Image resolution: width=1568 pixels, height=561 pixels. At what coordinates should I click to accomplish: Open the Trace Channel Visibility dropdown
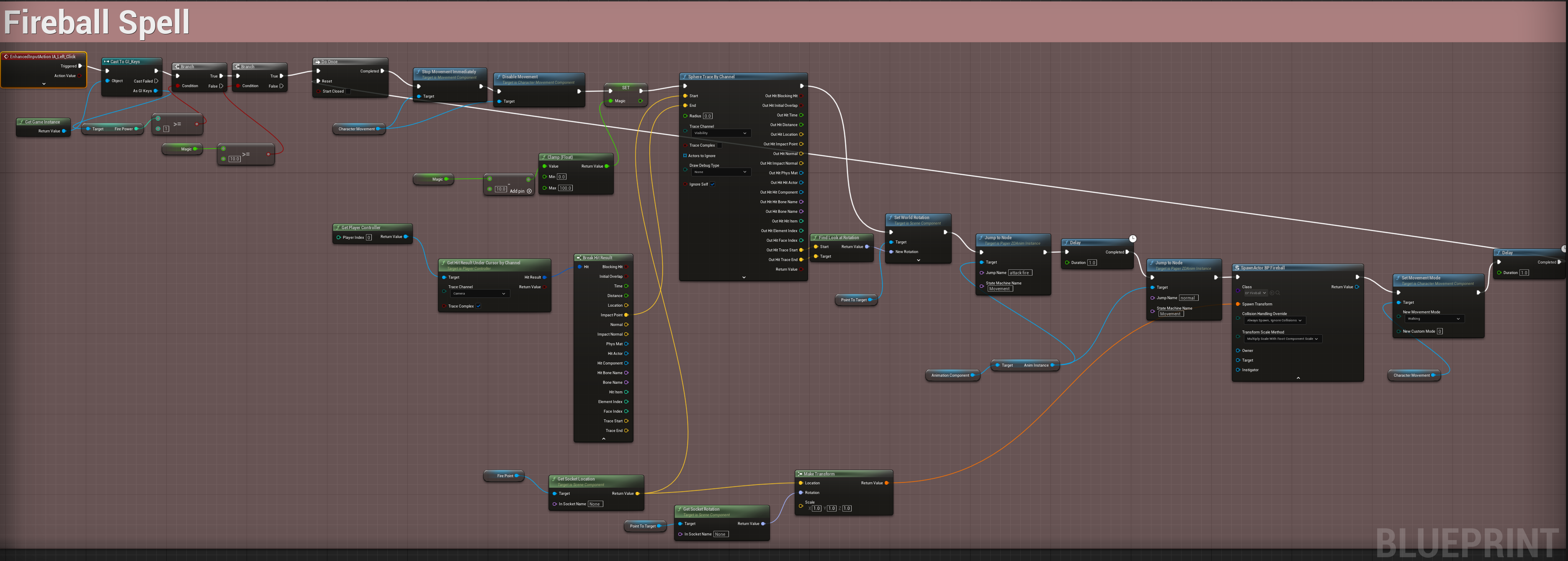point(721,133)
